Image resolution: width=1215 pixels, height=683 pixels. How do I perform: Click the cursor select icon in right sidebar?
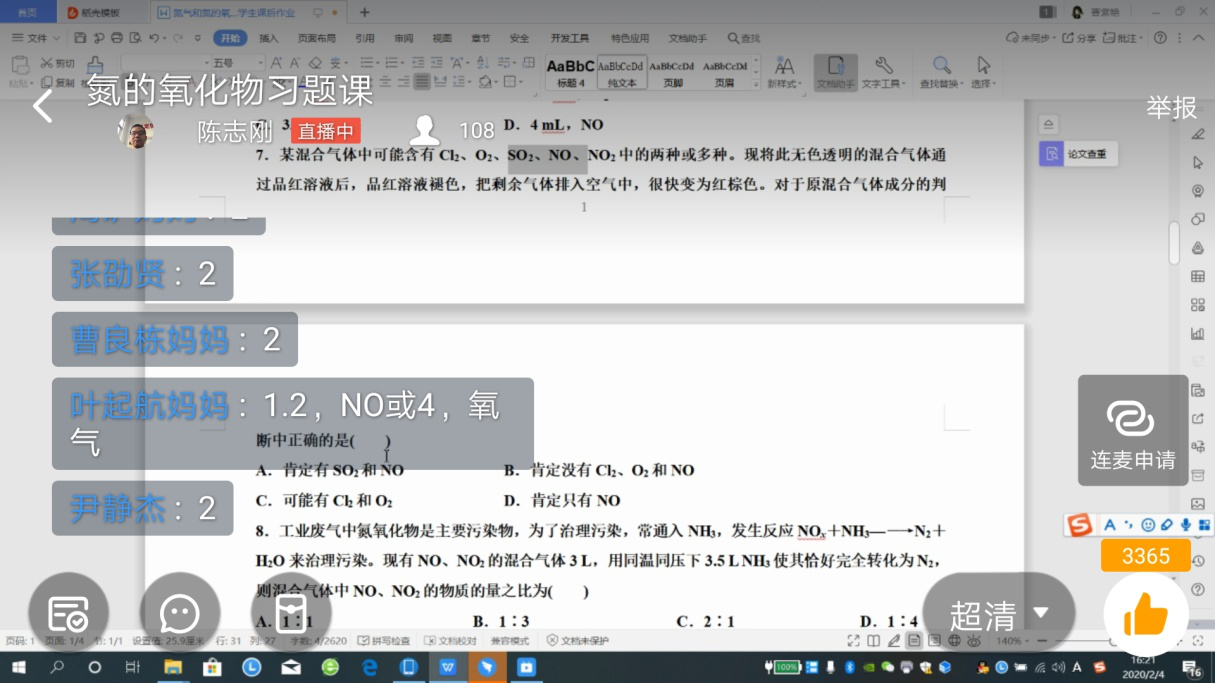click(x=1198, y=163)
